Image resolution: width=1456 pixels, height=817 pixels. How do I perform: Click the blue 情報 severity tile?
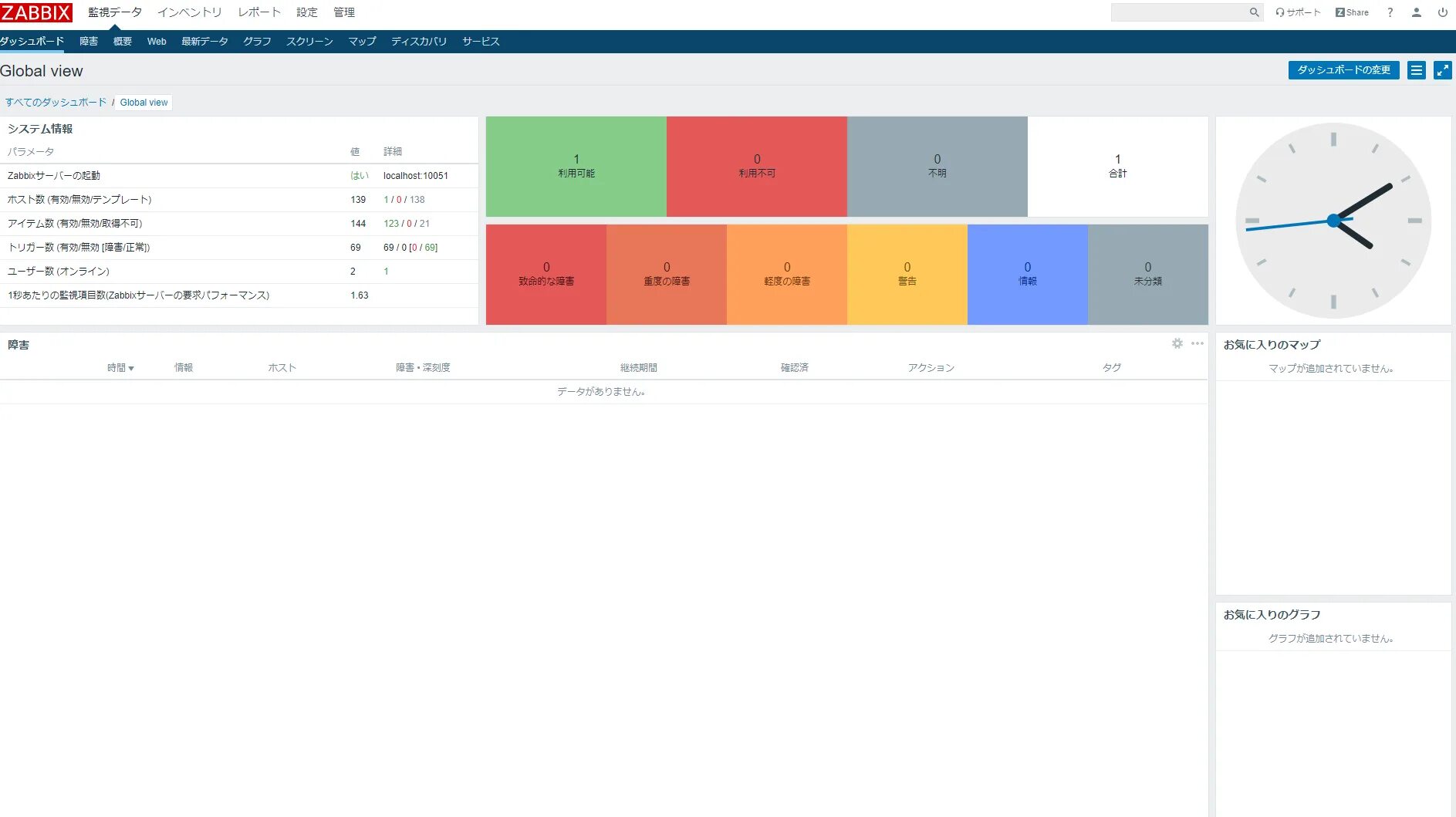(1028, 275)
